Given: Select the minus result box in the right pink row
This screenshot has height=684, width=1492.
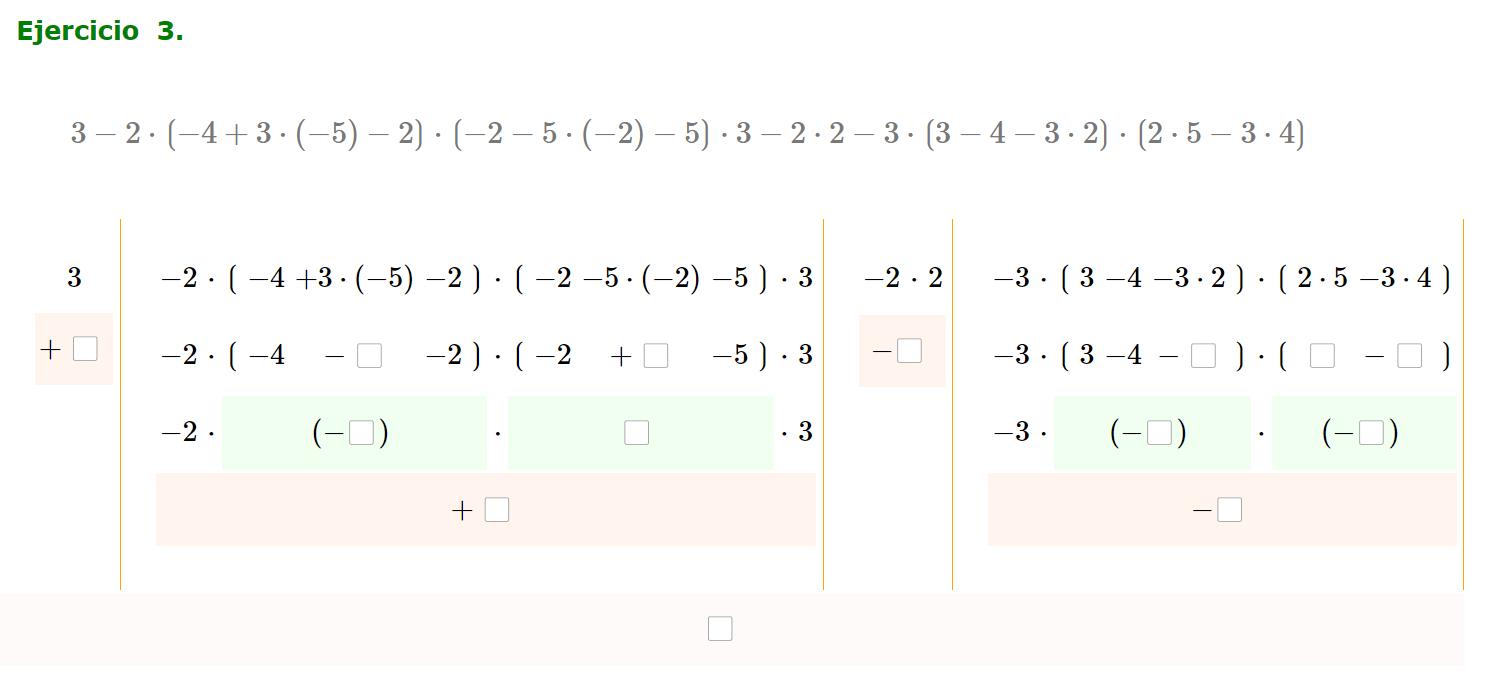Looking at the screenshot, I should [x=1229, y=510].
